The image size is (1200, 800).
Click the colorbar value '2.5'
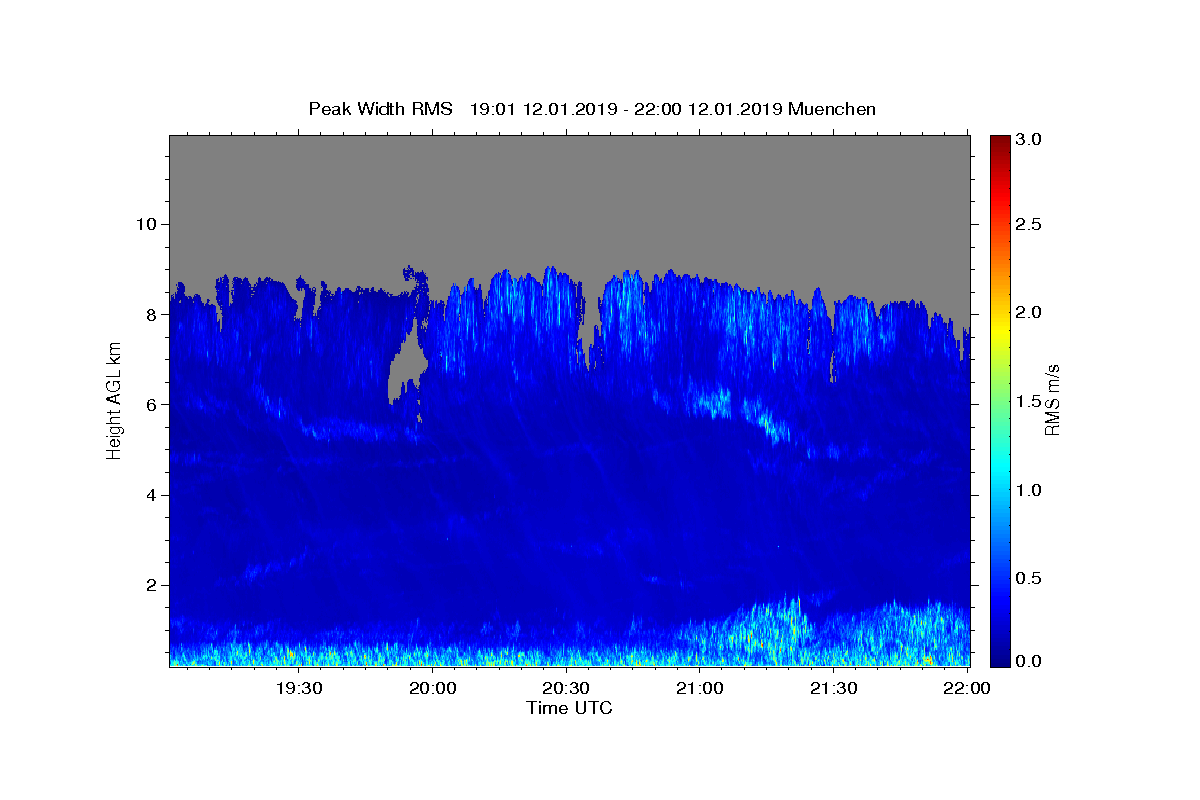coord(1029,224)
